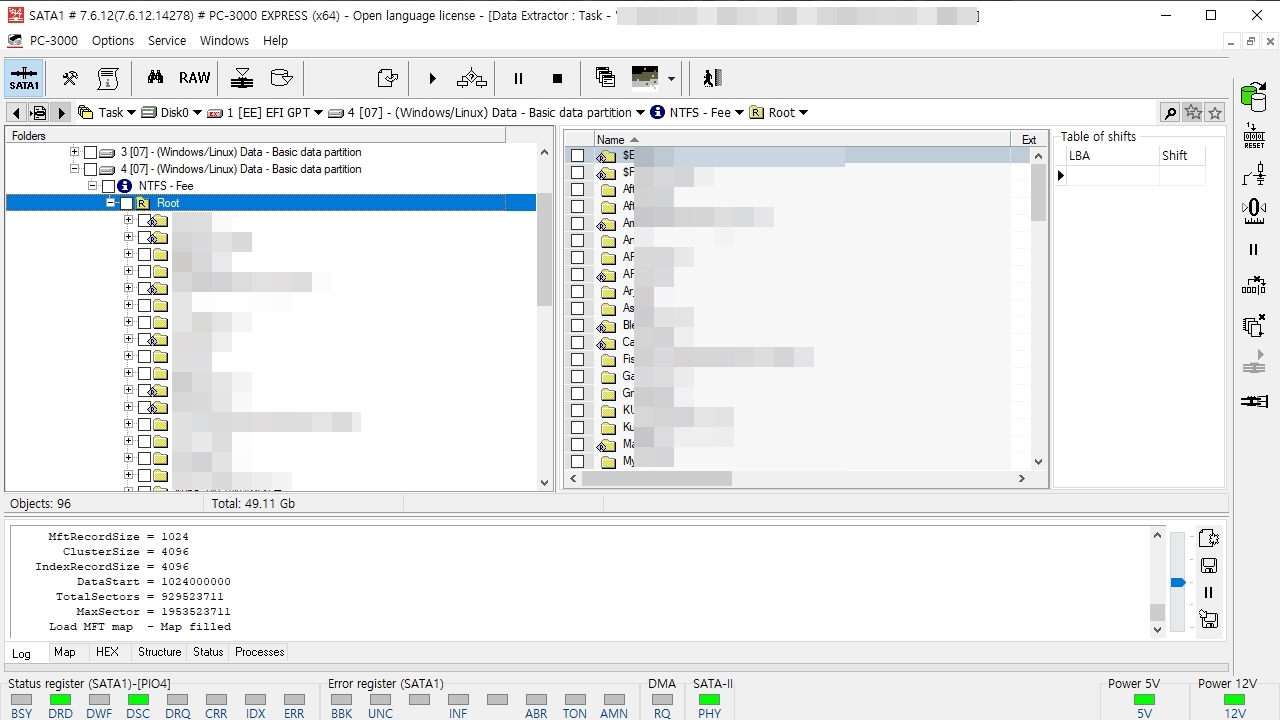
Task: Tick the checkbox for the 'Gr' folder row
Action: (x=577, y=393)
